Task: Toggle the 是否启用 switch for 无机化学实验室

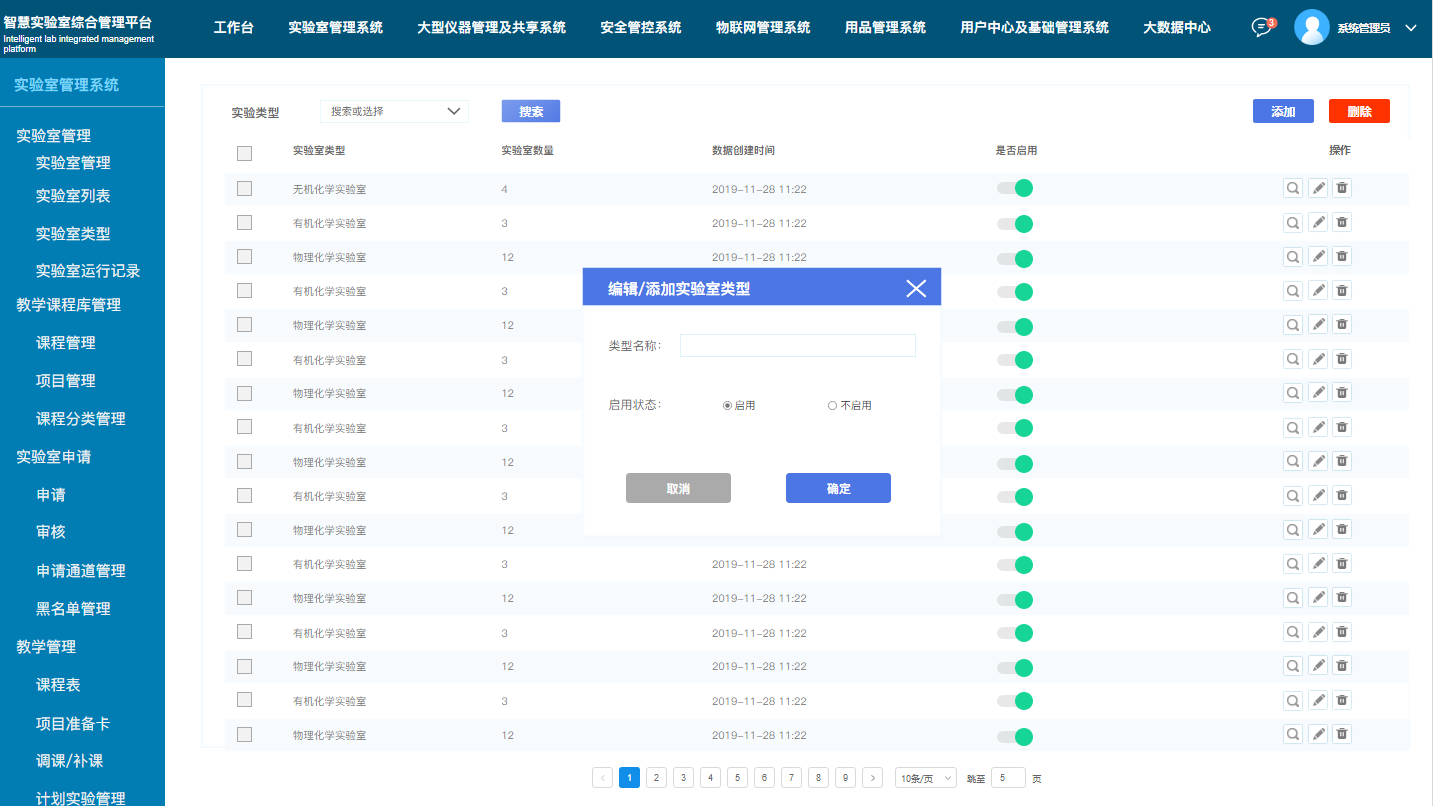Action: 1014,188
